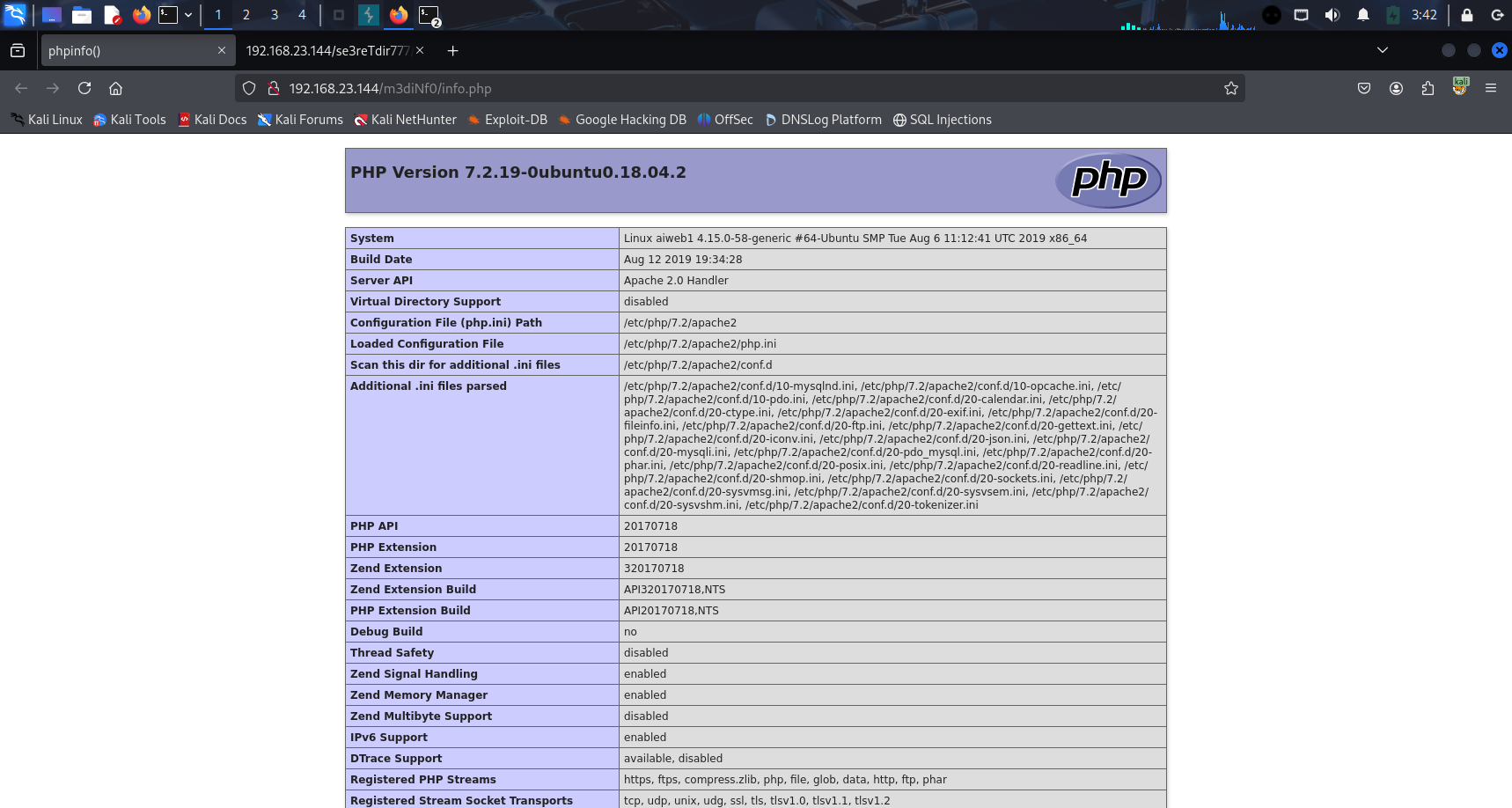Expand the list all tabs dropdown
This screenshot has width=1512, height=808.
[x=1382, y=50]
